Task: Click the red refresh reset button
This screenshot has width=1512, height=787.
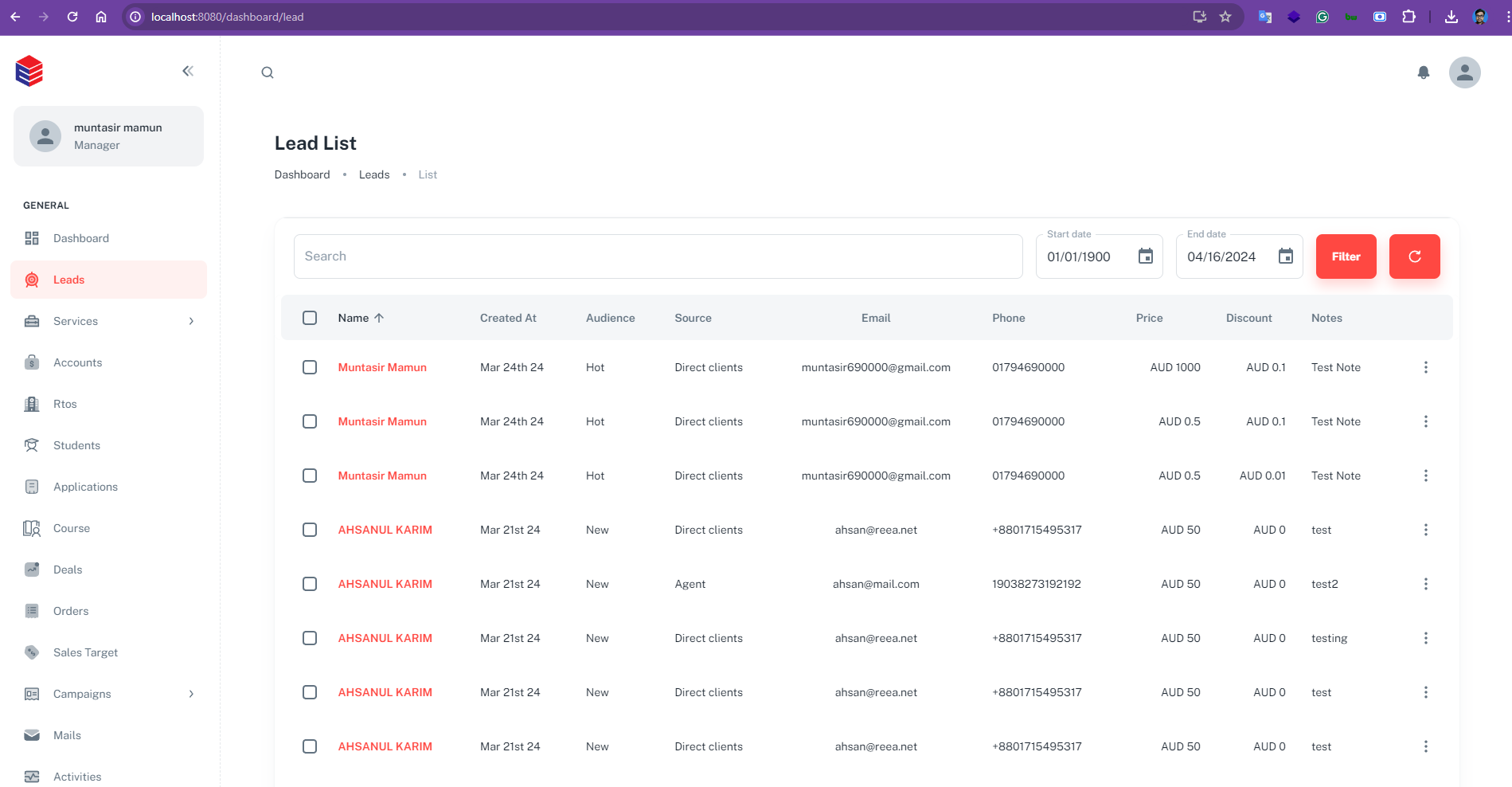Action: tap(1414, 256)
